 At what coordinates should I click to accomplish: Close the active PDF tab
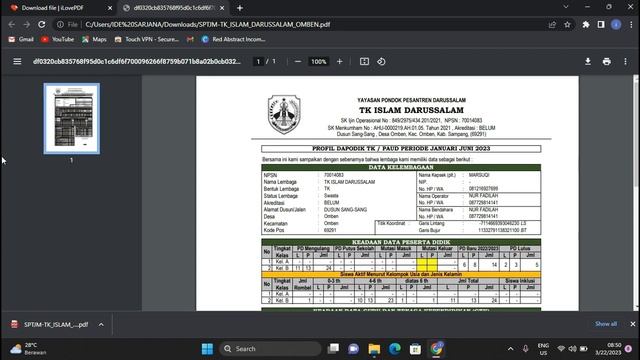[x=222, y=8]
